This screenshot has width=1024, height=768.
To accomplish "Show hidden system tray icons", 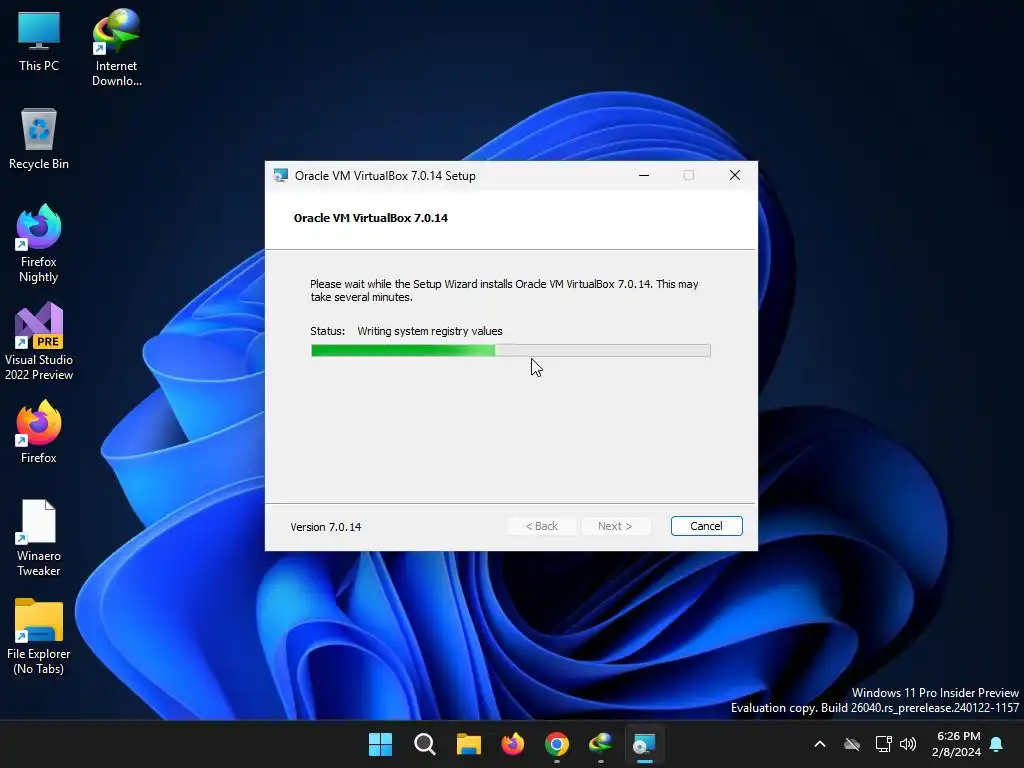I will [820, 744].
